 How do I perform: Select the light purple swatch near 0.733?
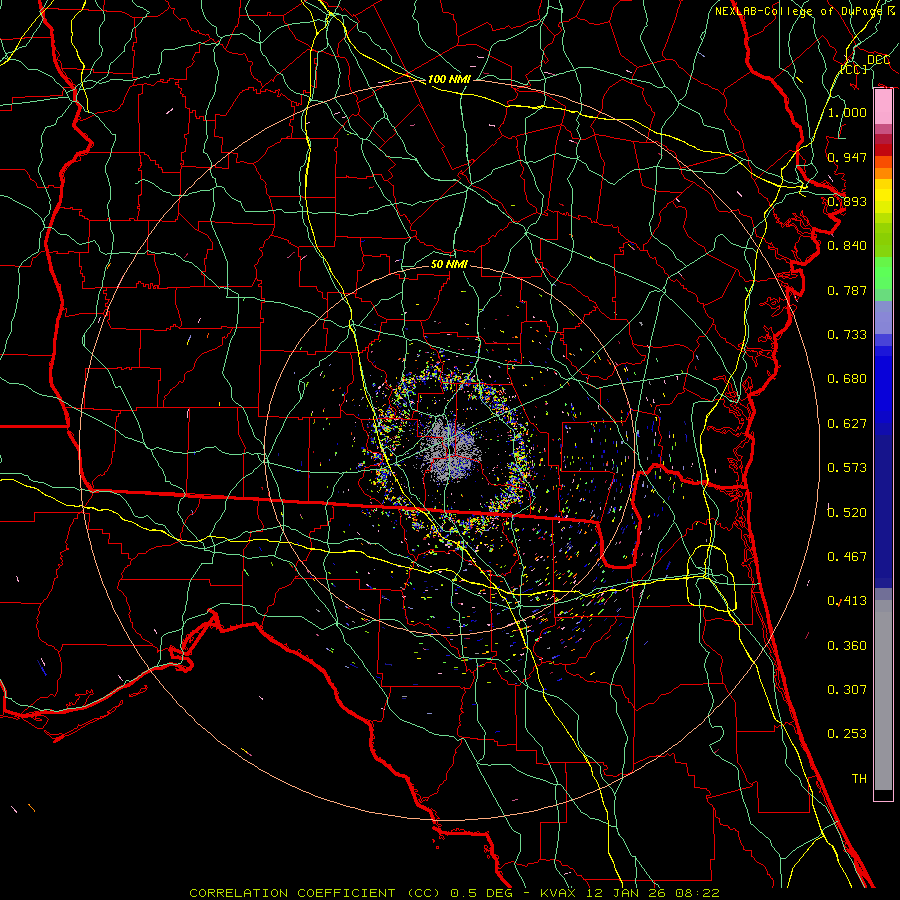[882, 318]
